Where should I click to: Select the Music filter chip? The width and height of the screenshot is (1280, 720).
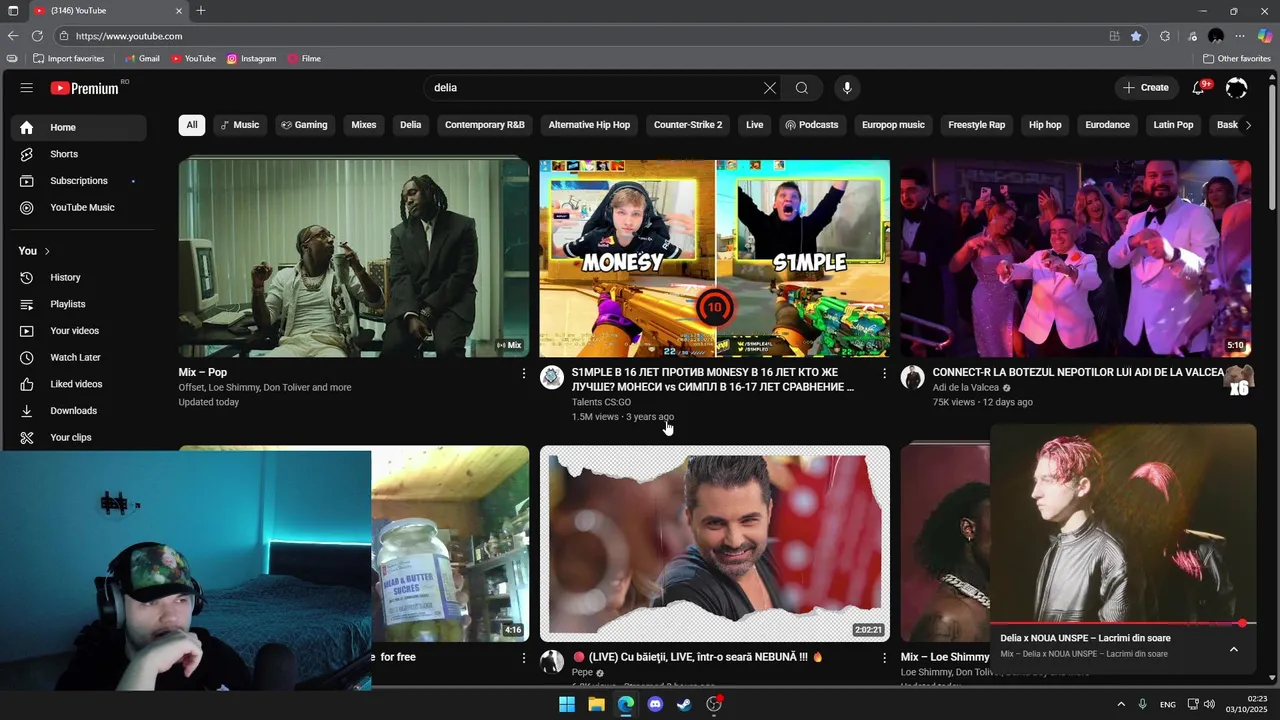click(x=239, y=125)
